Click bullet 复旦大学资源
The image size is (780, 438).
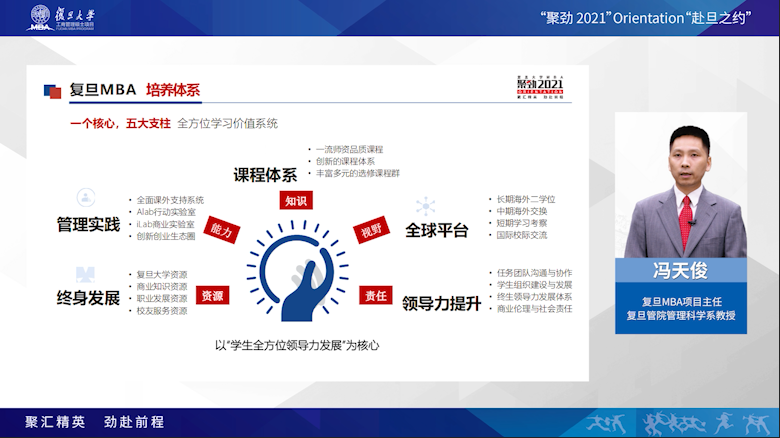[x=162, y=275]
